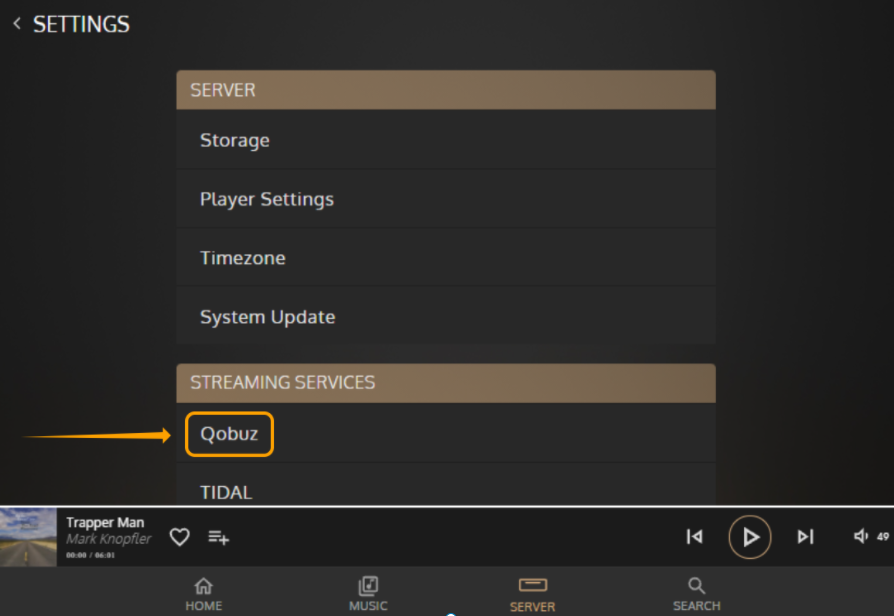Click the Mark Knopfler artist name
This screenshot has width=894, height=616.
click(108, 539)
